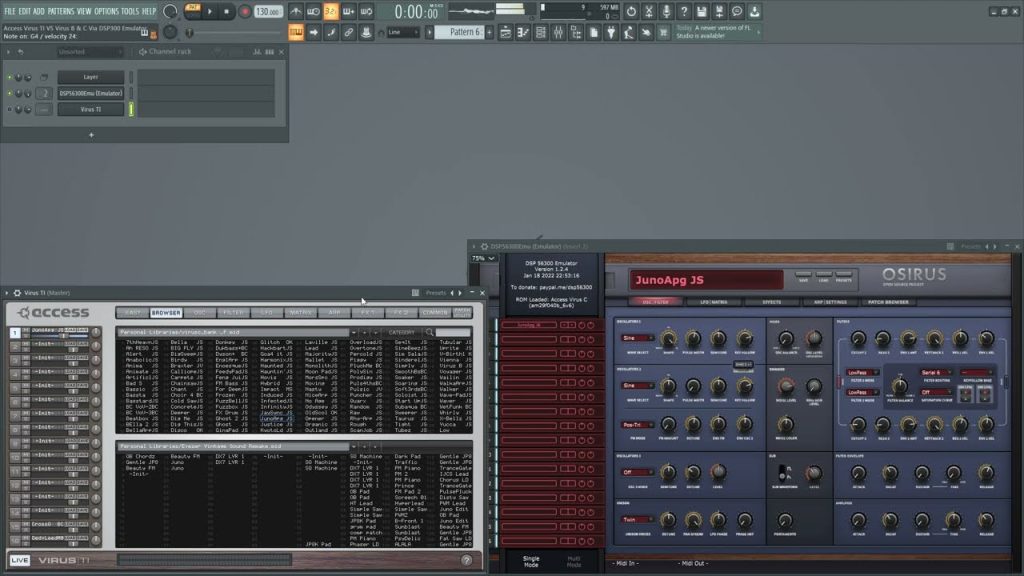Open the shopping cart content library icon

pos(664,32)
